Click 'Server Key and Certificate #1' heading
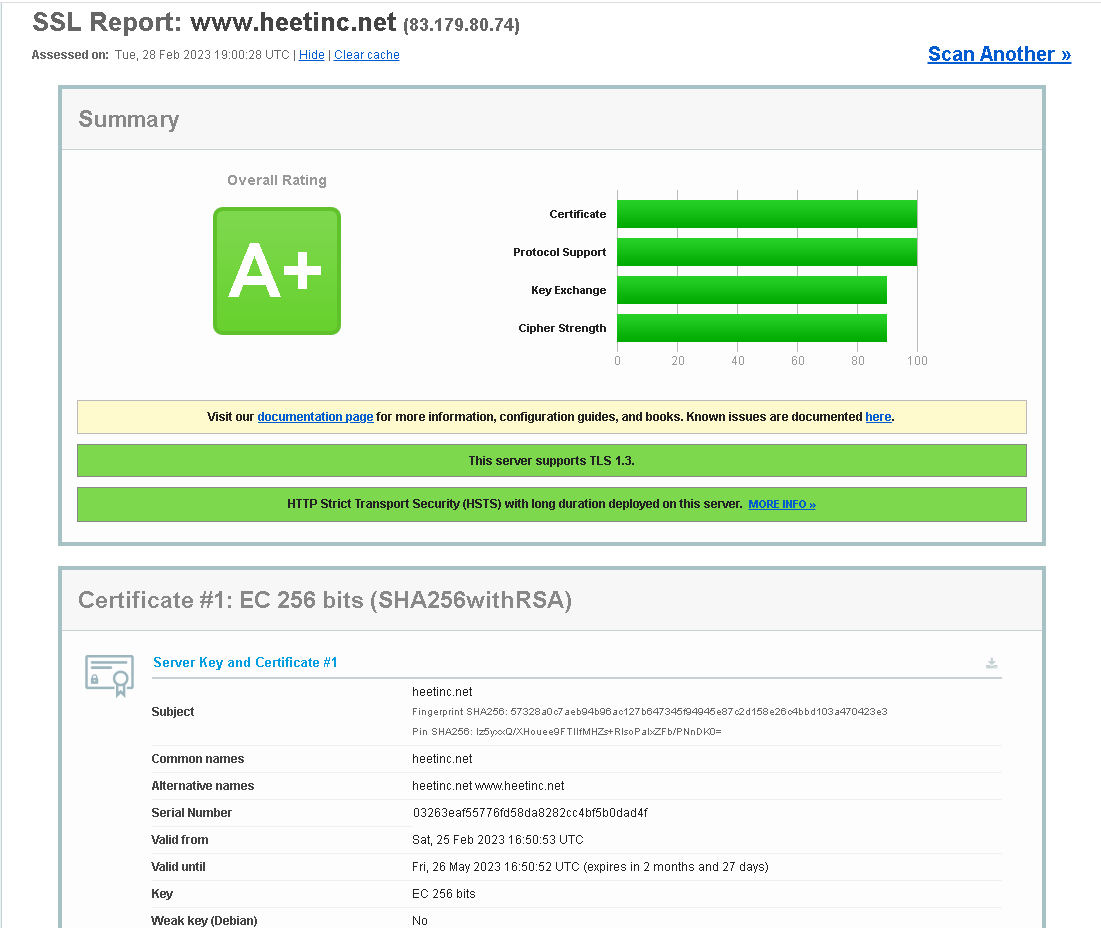 point(245,662)
